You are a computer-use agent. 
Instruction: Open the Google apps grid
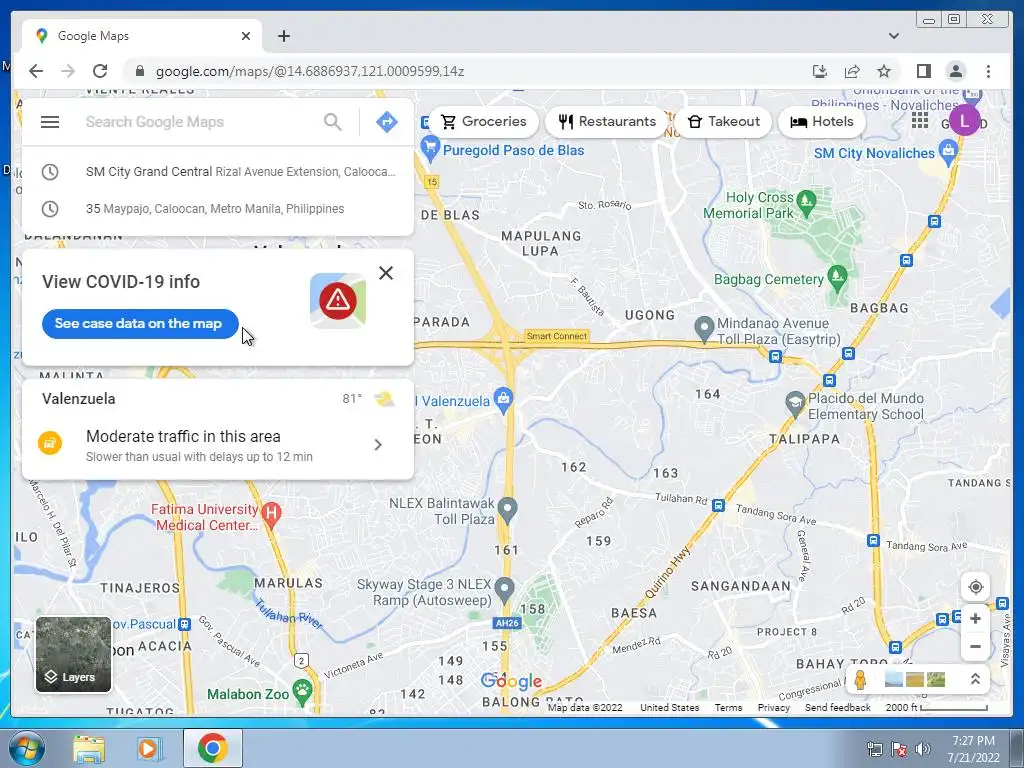pos(920,121)
